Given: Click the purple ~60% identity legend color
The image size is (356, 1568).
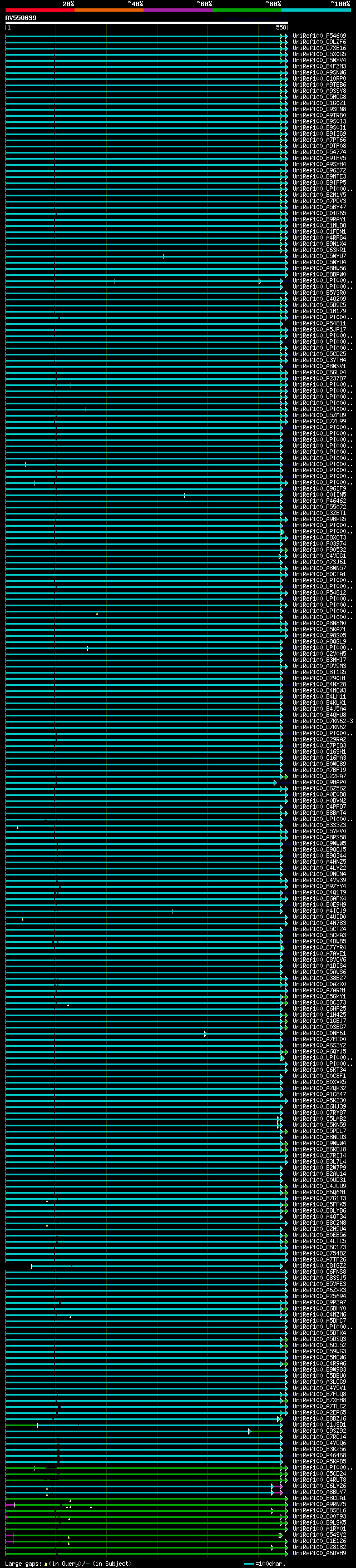Looking at the screenshot, I should 179,10.
